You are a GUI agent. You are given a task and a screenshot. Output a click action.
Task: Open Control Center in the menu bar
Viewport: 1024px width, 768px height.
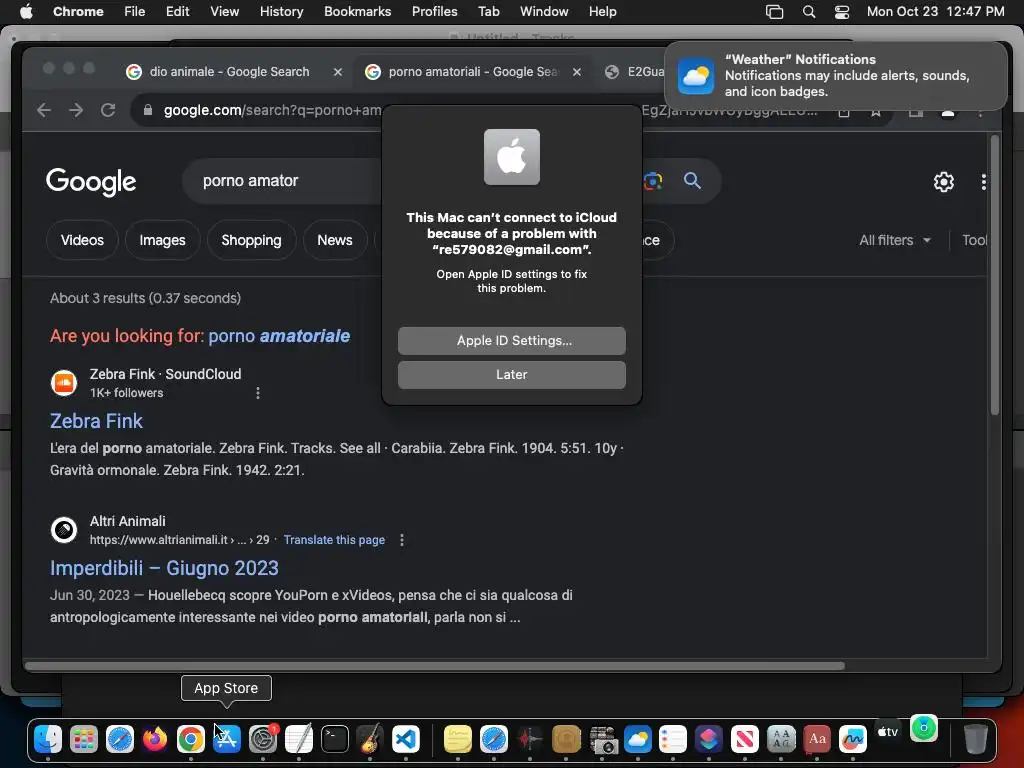click(842, 12)
